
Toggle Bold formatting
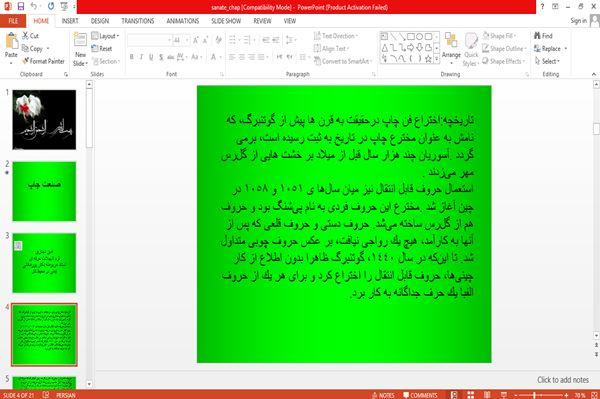click(132, 57)
